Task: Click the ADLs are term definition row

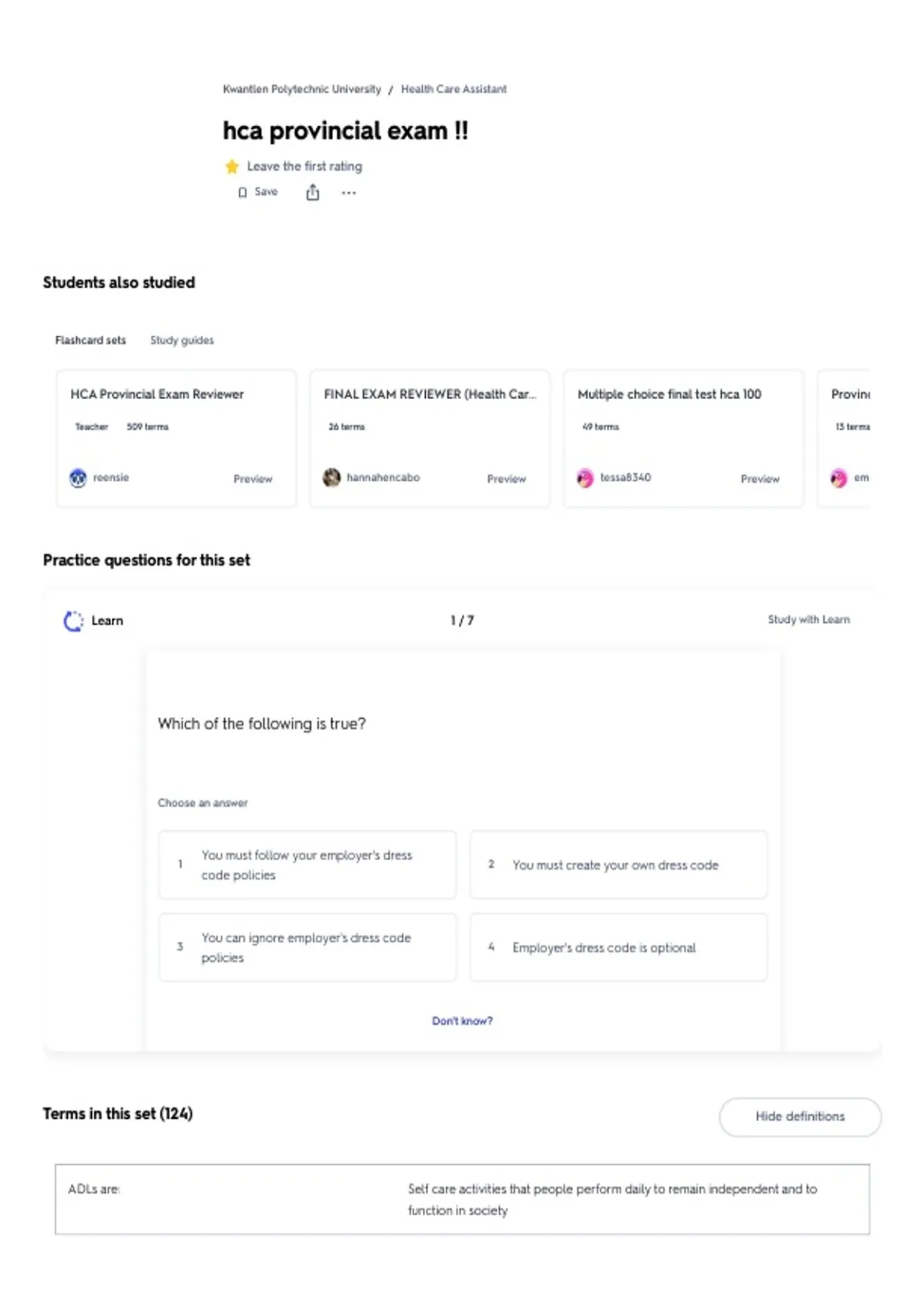Action: point(462,1200)
